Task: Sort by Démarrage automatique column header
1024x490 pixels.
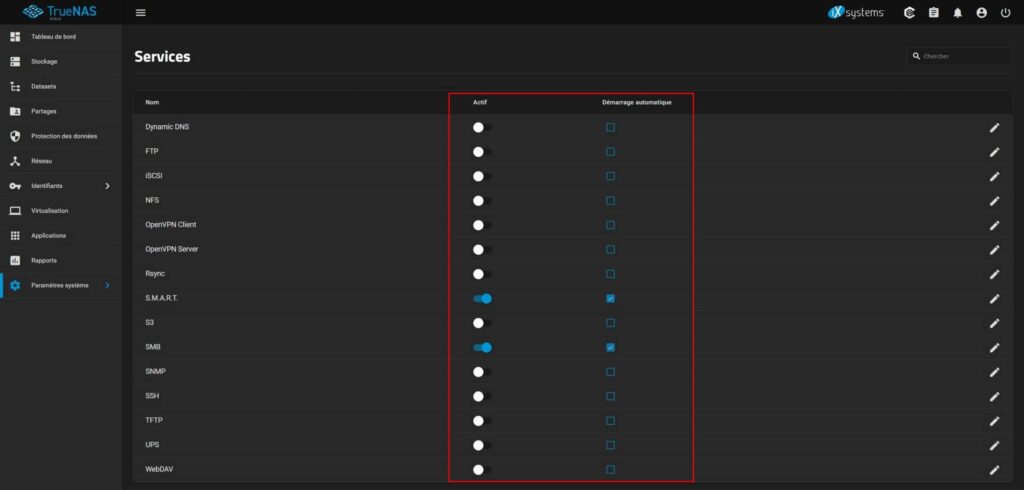Action: 637,103
